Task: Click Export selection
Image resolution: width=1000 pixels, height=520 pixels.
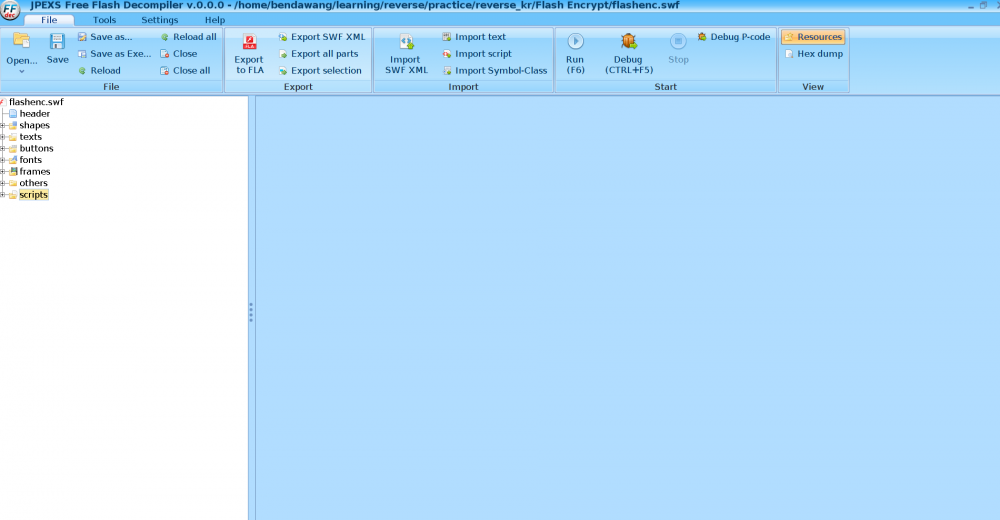Action: [320, 71]
